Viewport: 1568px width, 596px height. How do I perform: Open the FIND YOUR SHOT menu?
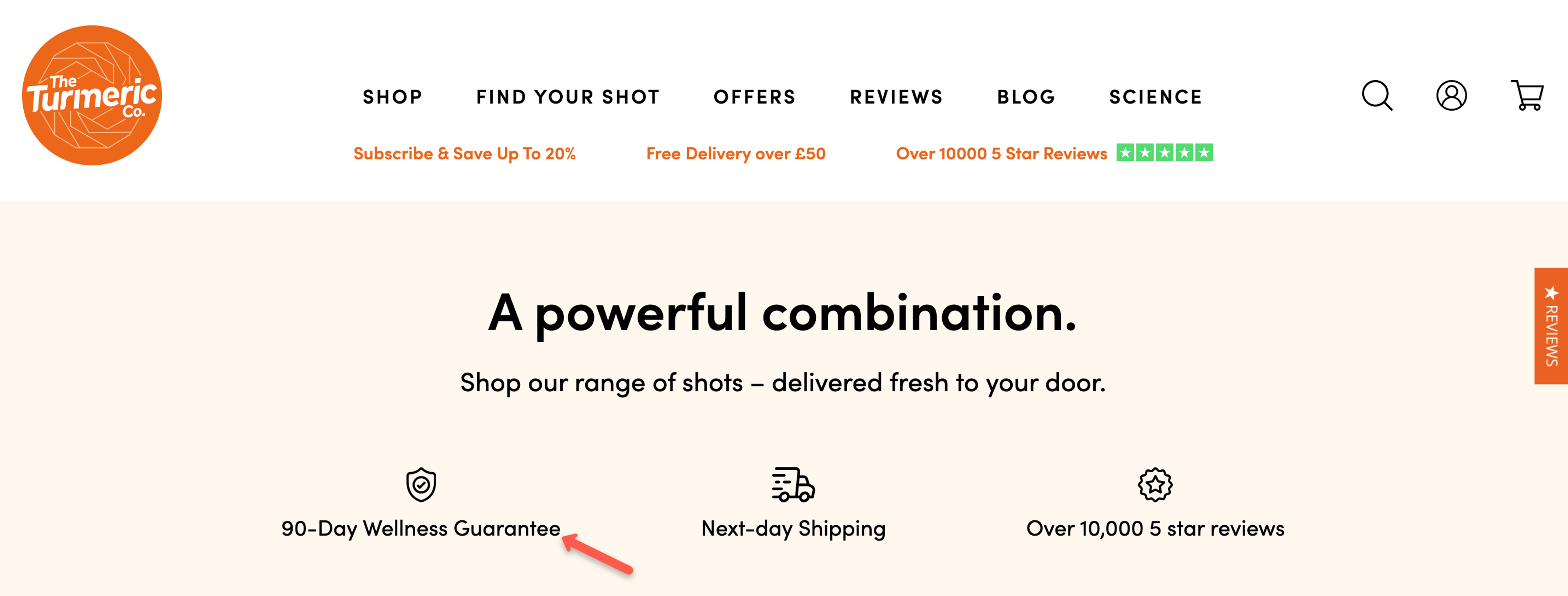coord(568,96)
